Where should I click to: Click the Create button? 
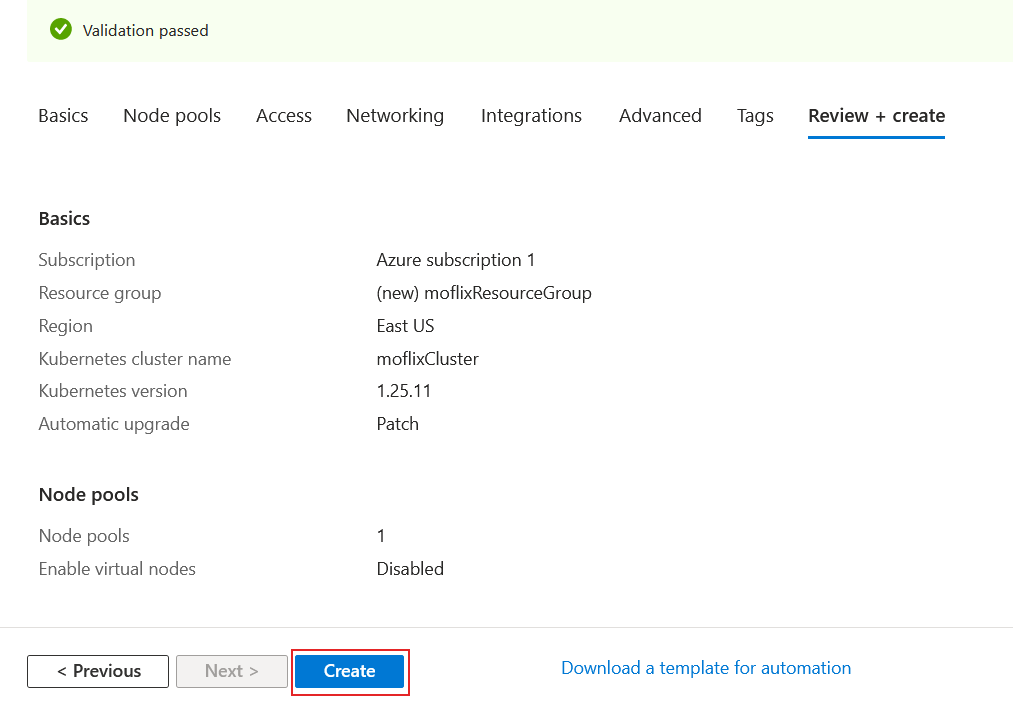tap(350, 671)
